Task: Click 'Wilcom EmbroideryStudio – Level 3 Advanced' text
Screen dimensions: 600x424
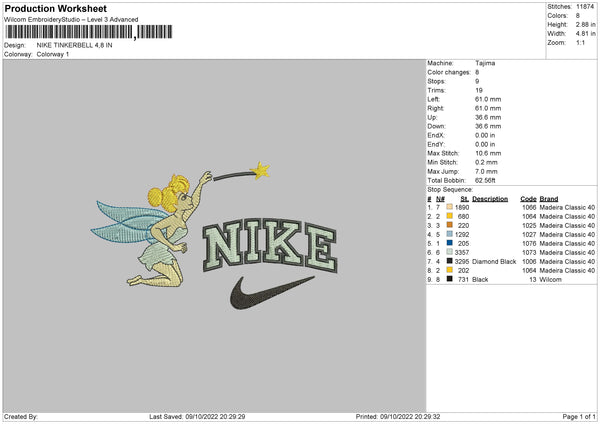Action: [71, 20]
